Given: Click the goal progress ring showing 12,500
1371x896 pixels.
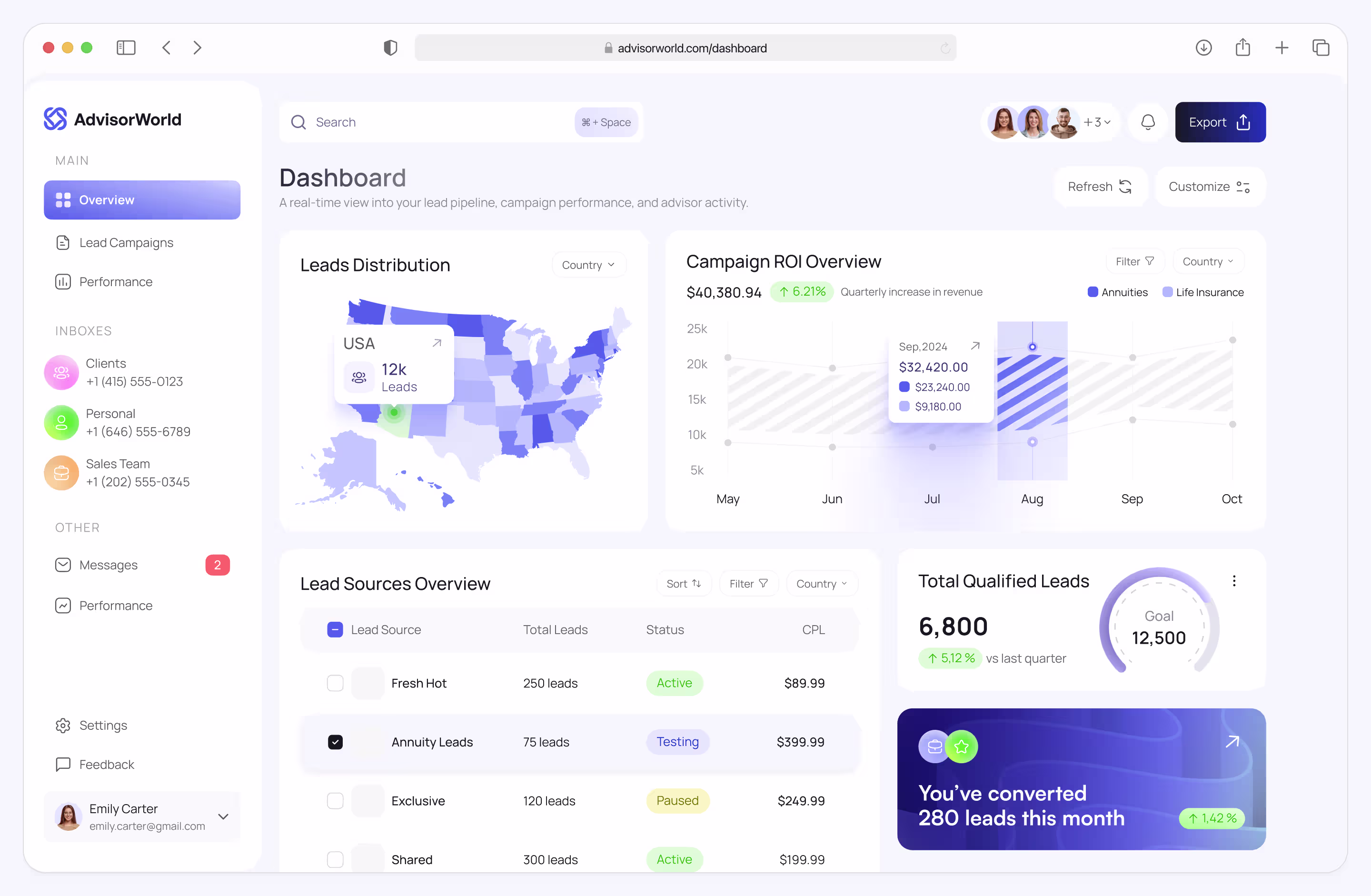Looking at the screenshot, I should tap(1160, 627).
